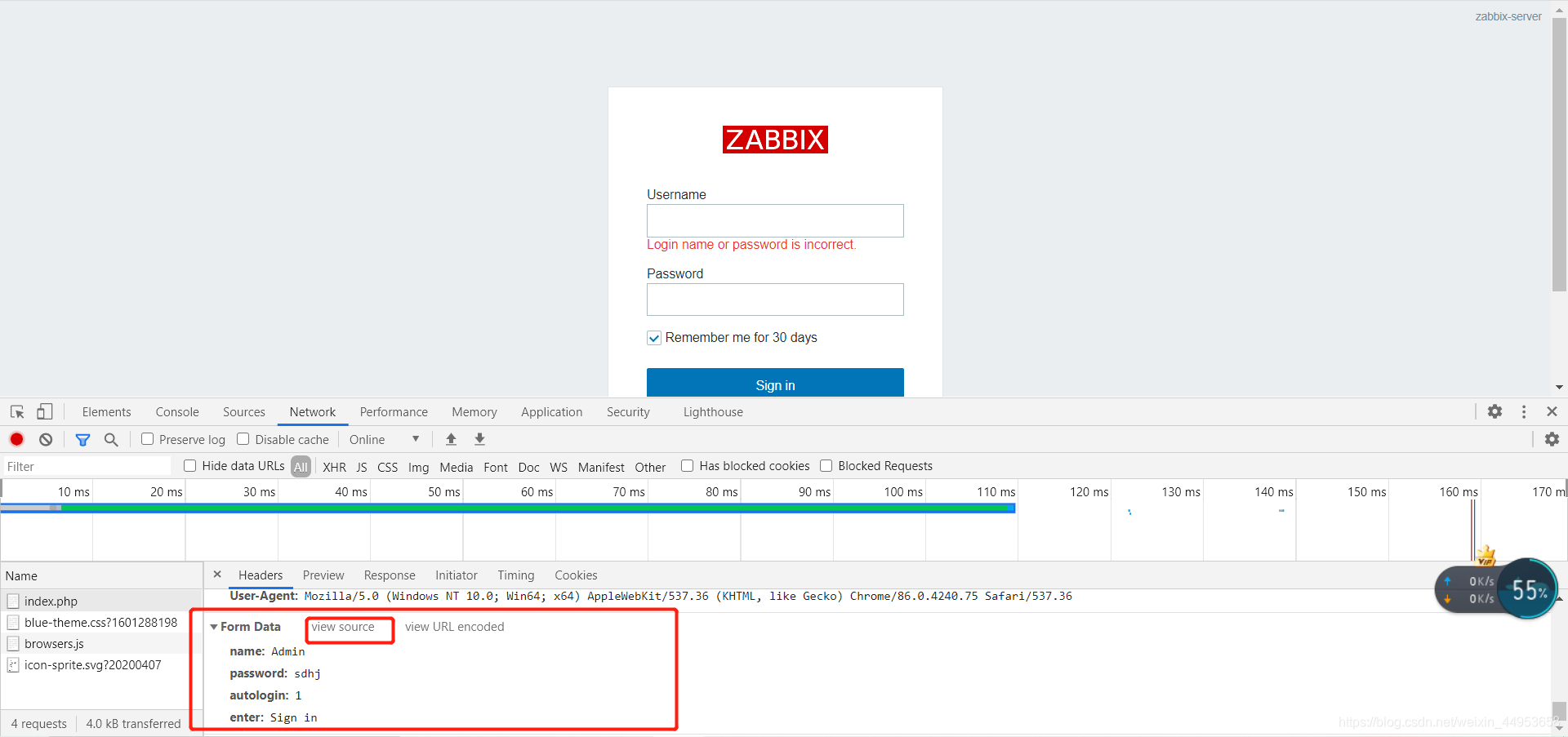
Task: Check Blocked Requests
Action: coord(826,465)
